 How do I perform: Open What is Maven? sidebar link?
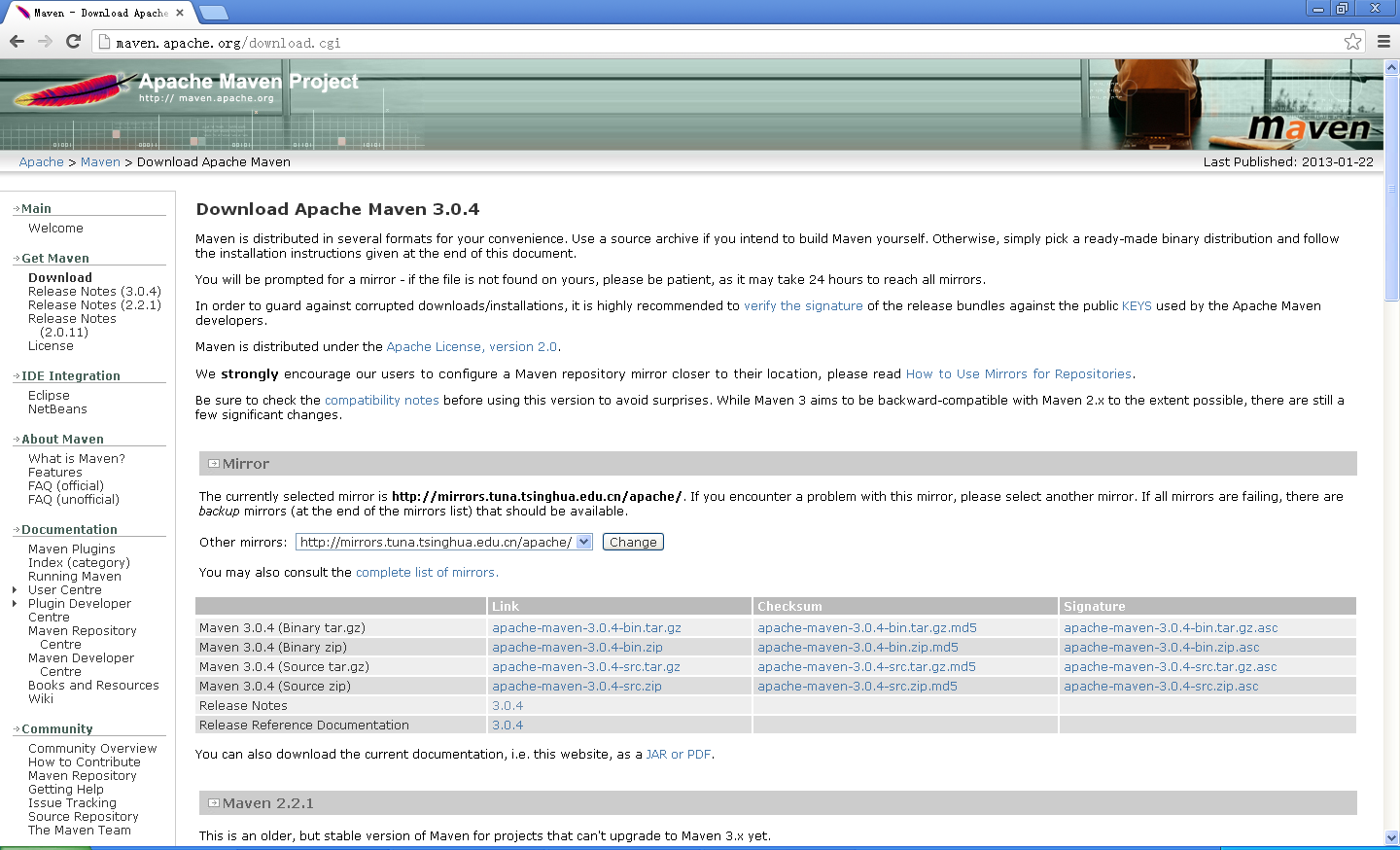click(x=76, y=459)
